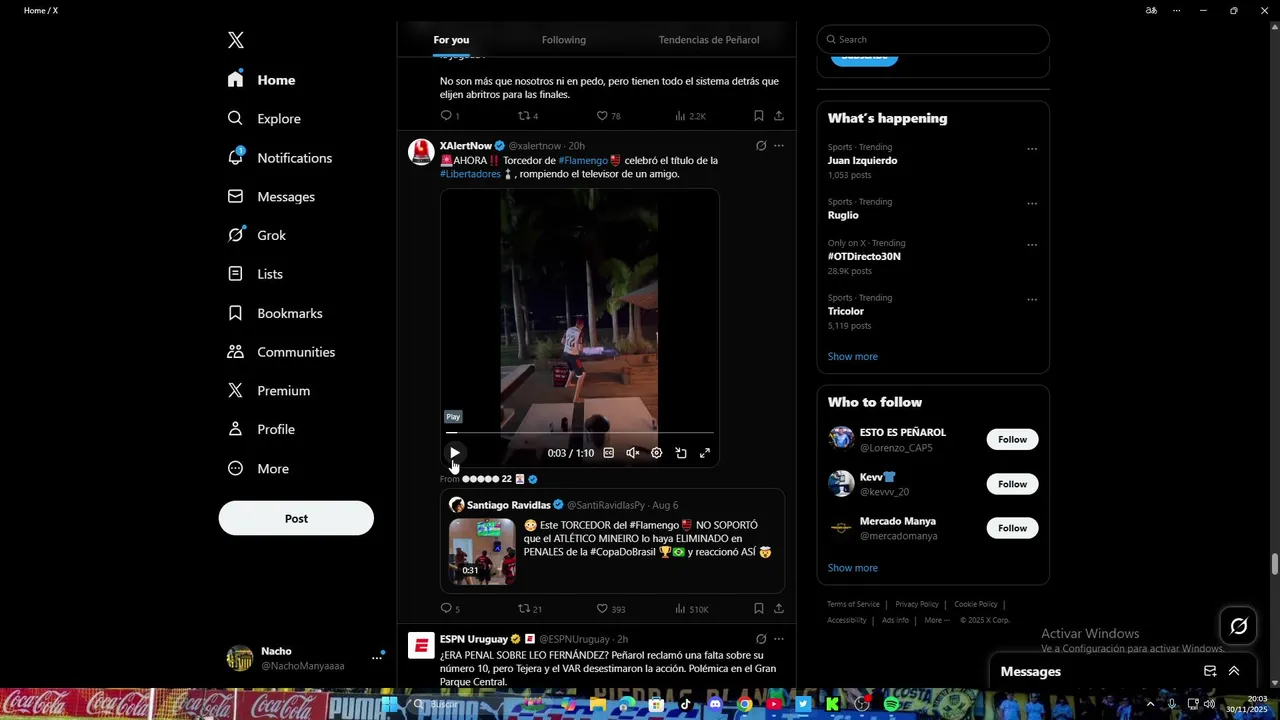Screen dimensions: 1280x720
Task: Open Grok explain on XAlertNow post
Action: (761, 146)
